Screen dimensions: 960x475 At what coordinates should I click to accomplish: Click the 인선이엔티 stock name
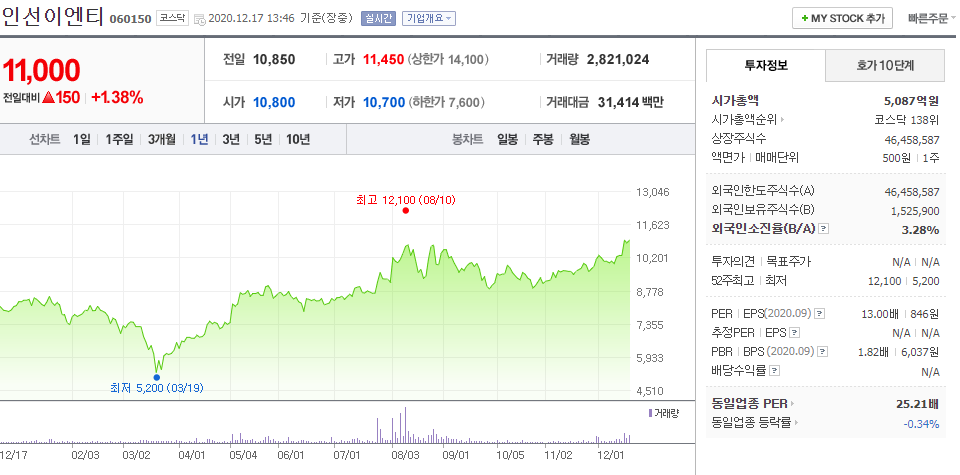53,16
